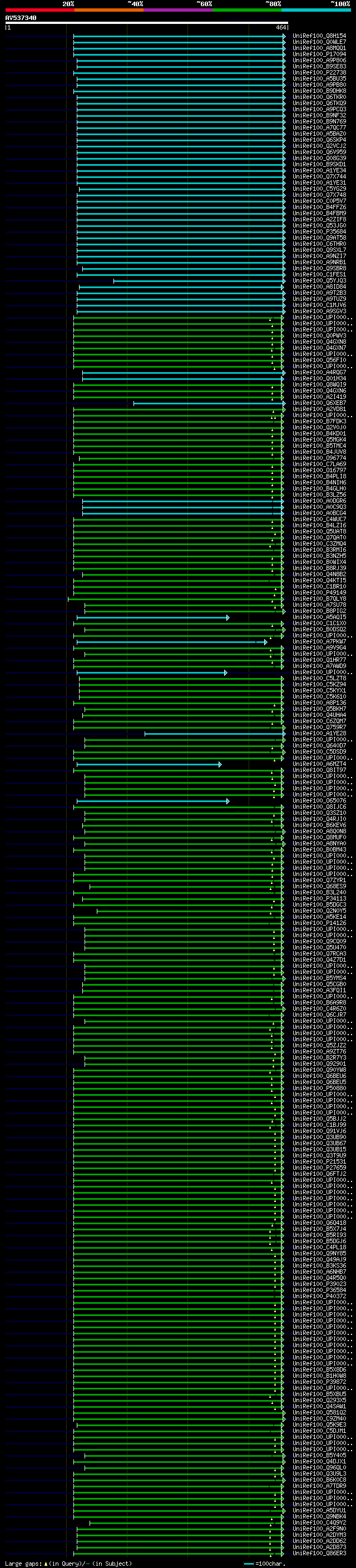
Task: Select the UniRef100_Q9SXL7 label
Action: 319,250
